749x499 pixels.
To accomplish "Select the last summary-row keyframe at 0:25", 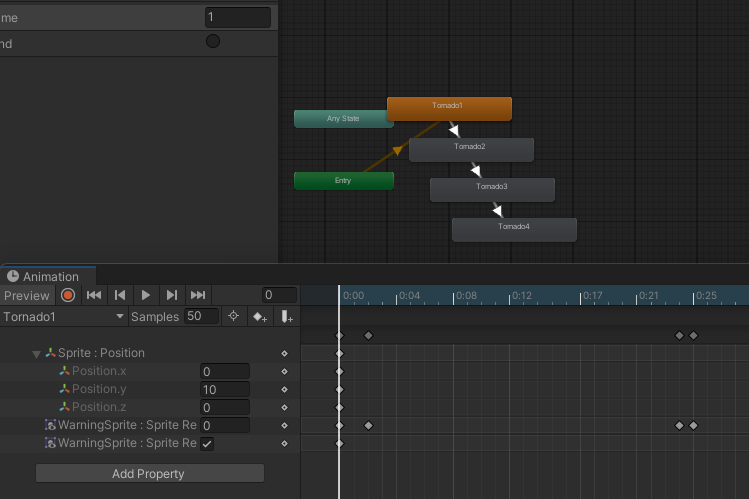I will [694, 336].
